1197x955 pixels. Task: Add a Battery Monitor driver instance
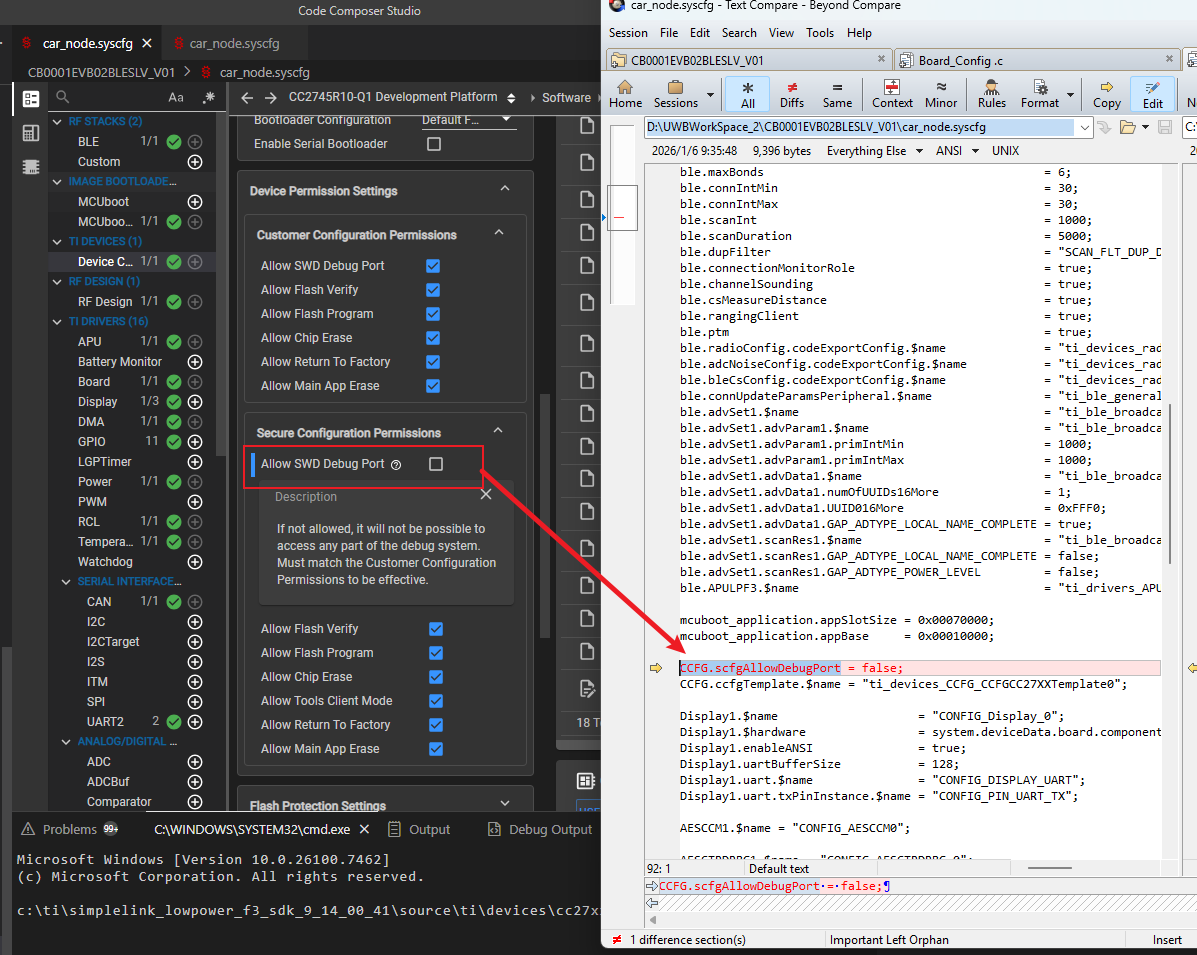(x=195, y=362)
